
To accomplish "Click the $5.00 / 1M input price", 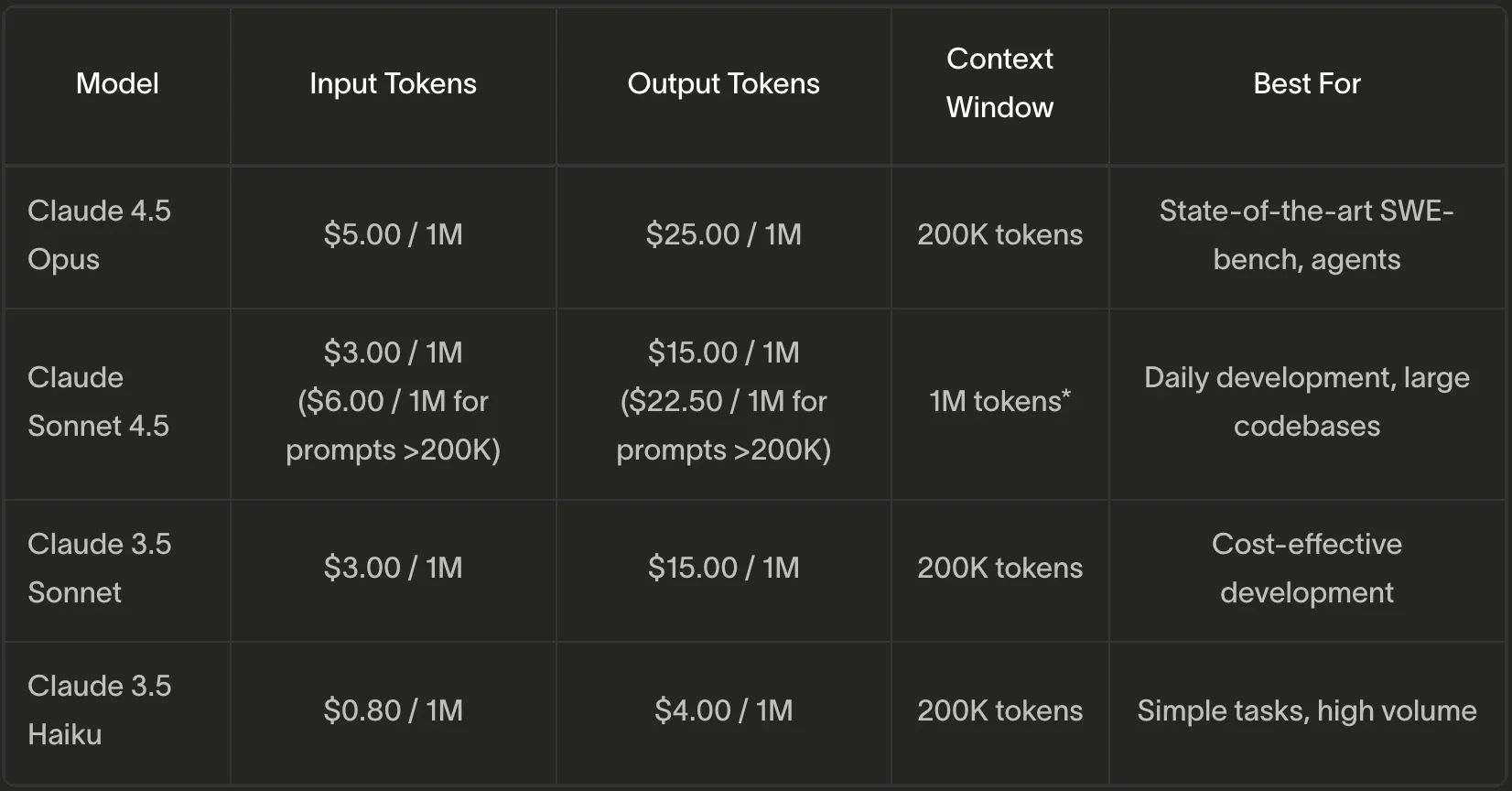I will pos(393,235).
